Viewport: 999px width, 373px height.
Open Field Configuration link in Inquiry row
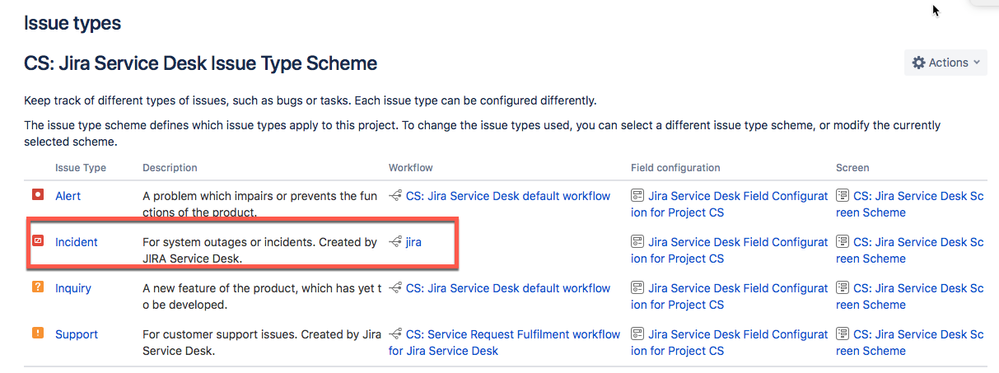(x=730, y=296)
